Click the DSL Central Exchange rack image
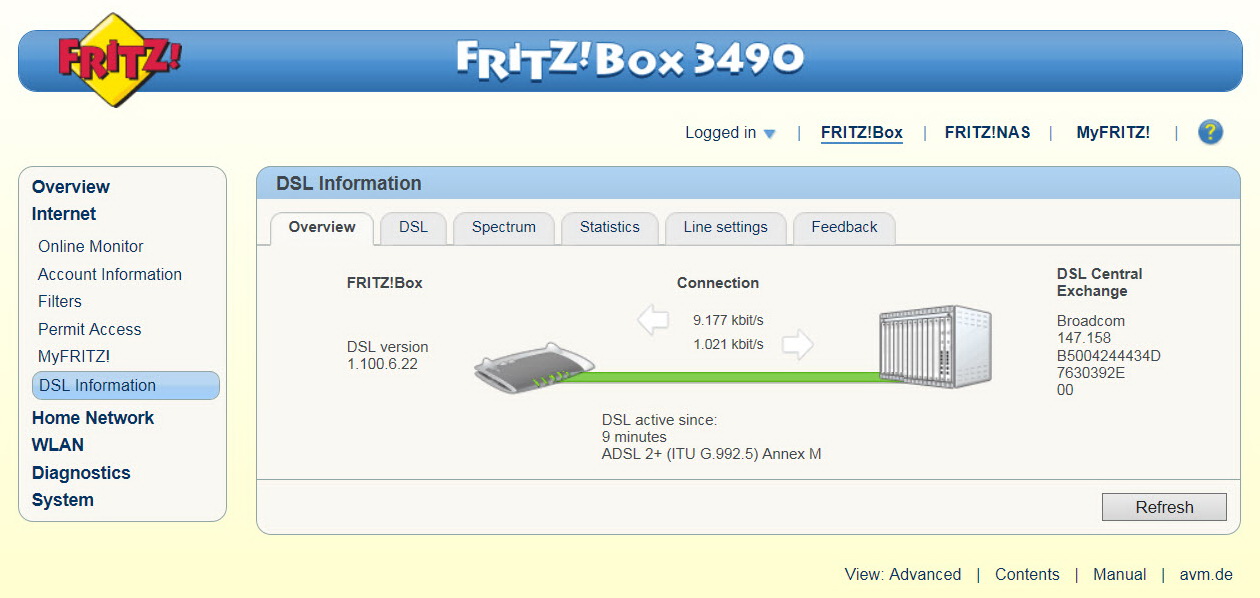This screenshot has width=1260, height=598. [x=935, y=346]
